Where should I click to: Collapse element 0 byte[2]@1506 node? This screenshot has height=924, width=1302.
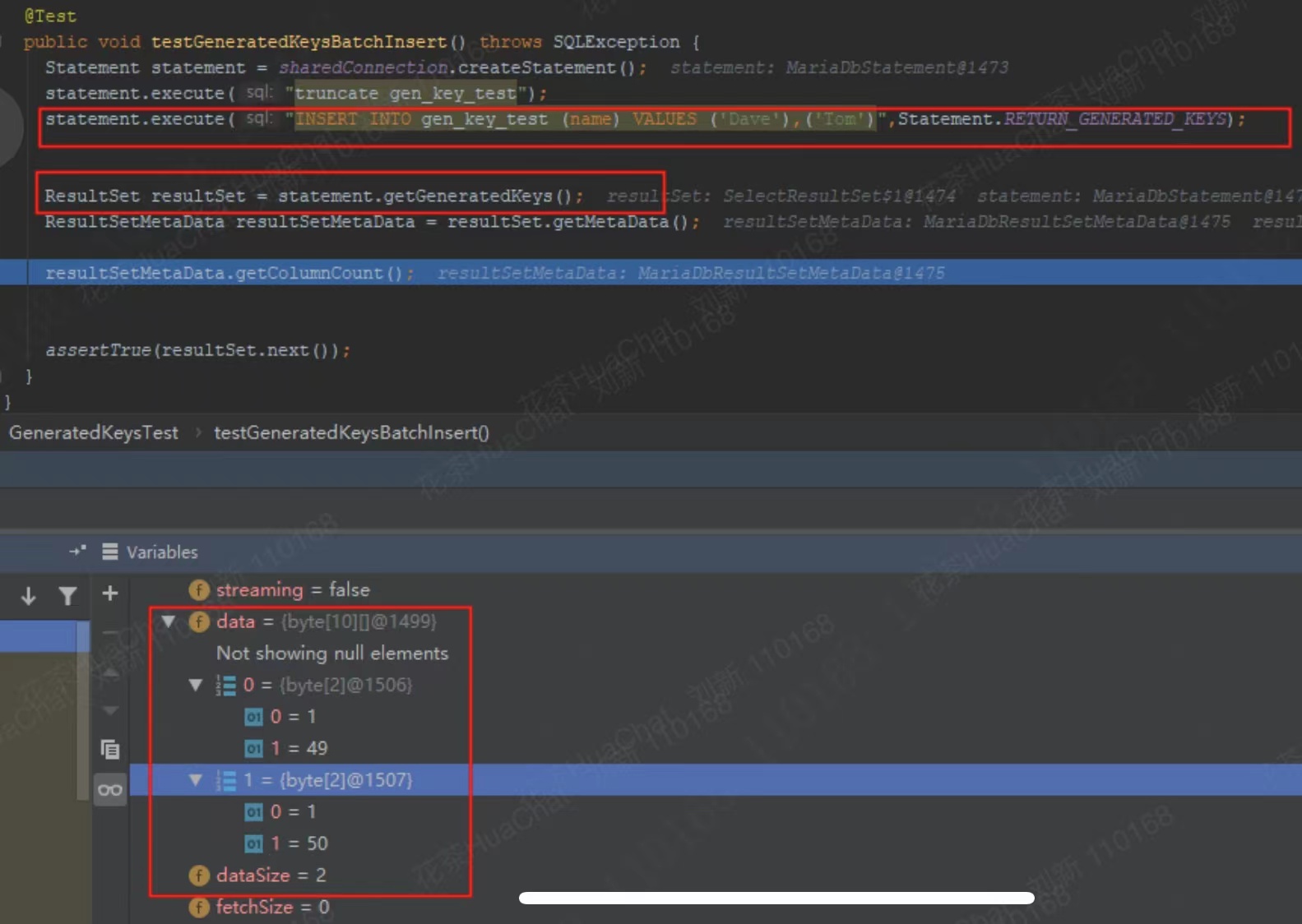pyautogui.click(x=196, y=685)
